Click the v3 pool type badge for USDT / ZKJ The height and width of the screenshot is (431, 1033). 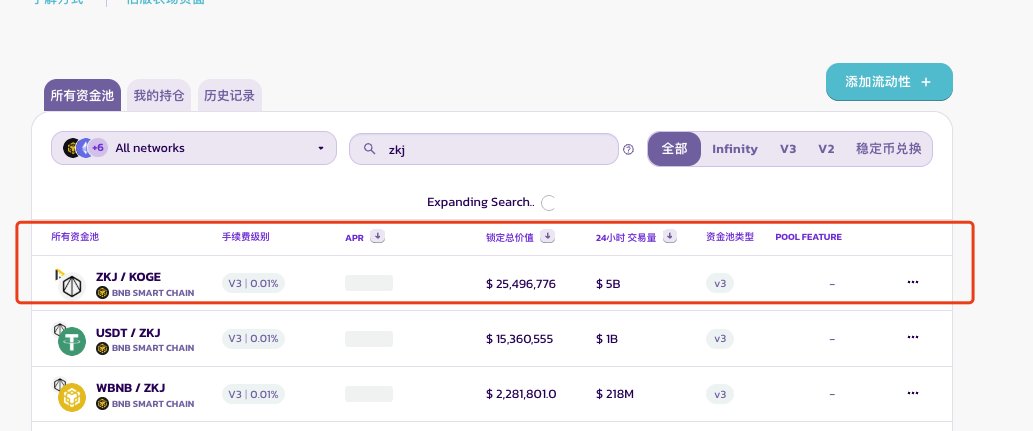pos(720,339)
